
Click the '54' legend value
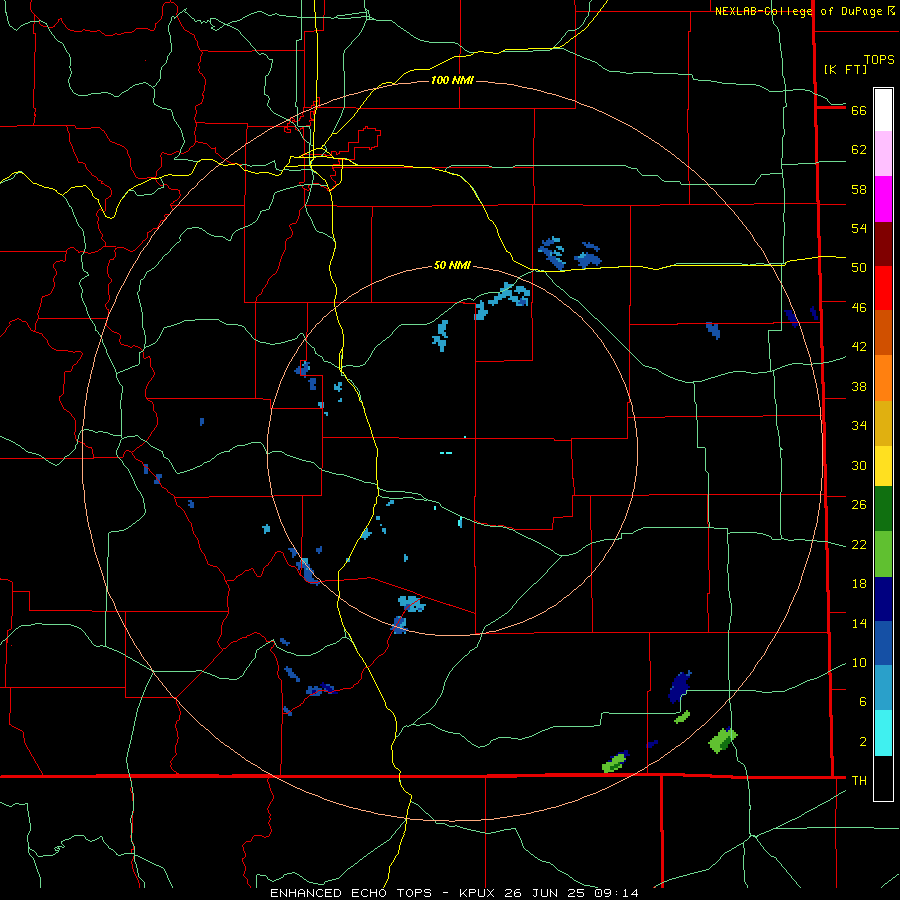[859, 228]
